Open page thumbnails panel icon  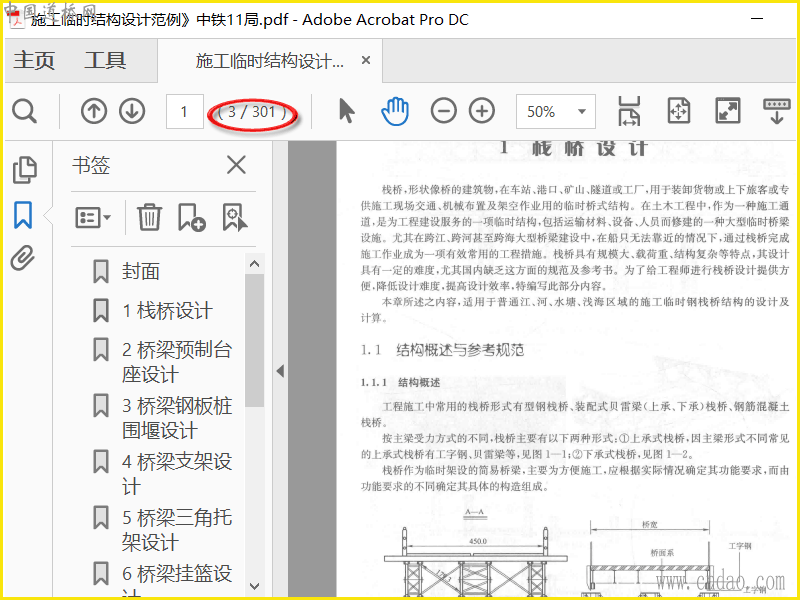pos(24,169)
